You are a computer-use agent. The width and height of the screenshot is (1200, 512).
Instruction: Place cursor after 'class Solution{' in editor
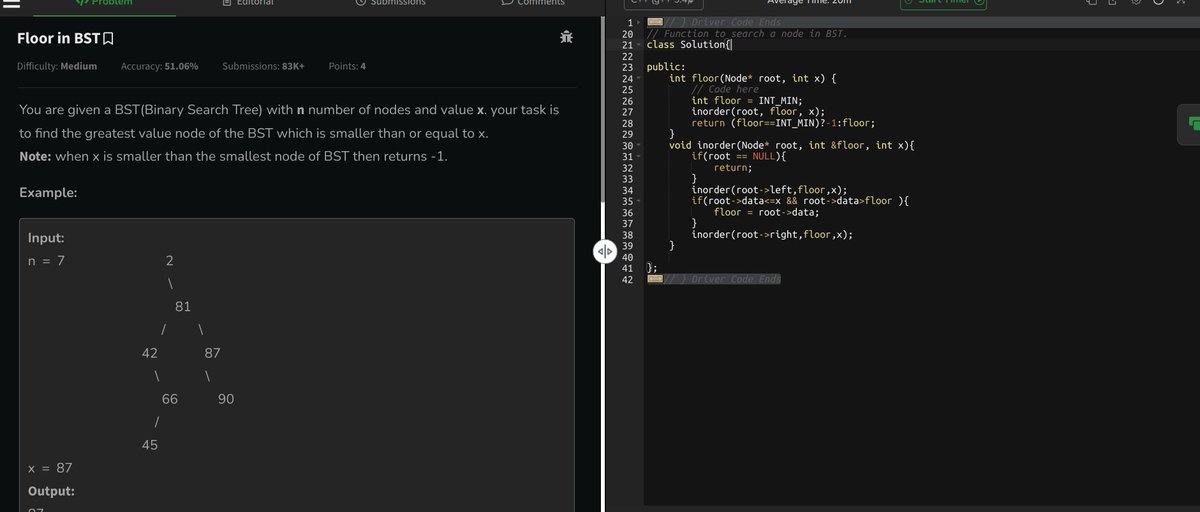(x=734, y=45)
